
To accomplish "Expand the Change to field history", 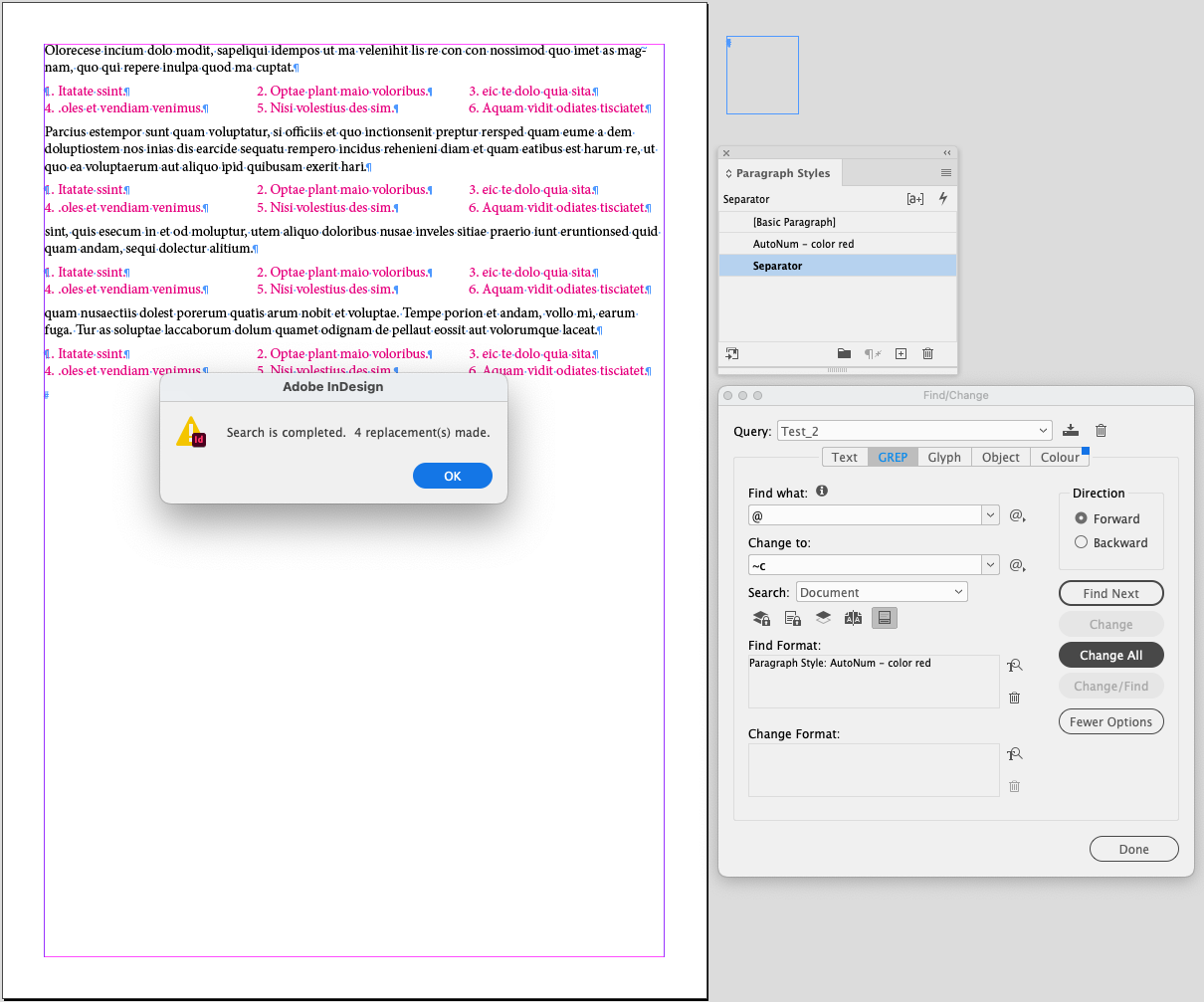I will click(x=990, y=564).
